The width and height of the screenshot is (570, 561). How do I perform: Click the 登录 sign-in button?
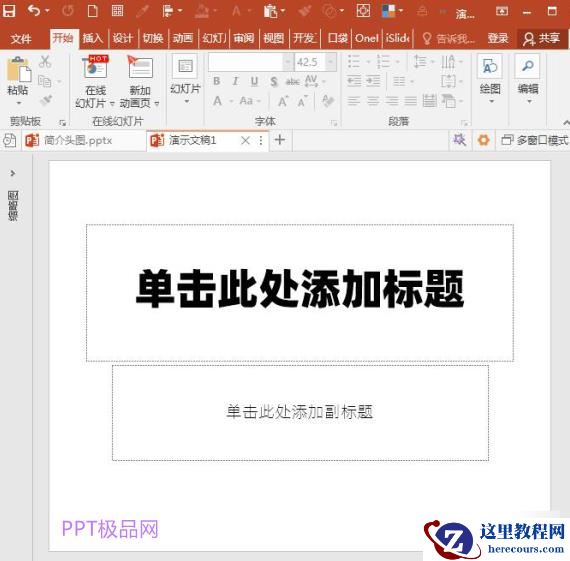pyautogui.click(x=498, y=38)
